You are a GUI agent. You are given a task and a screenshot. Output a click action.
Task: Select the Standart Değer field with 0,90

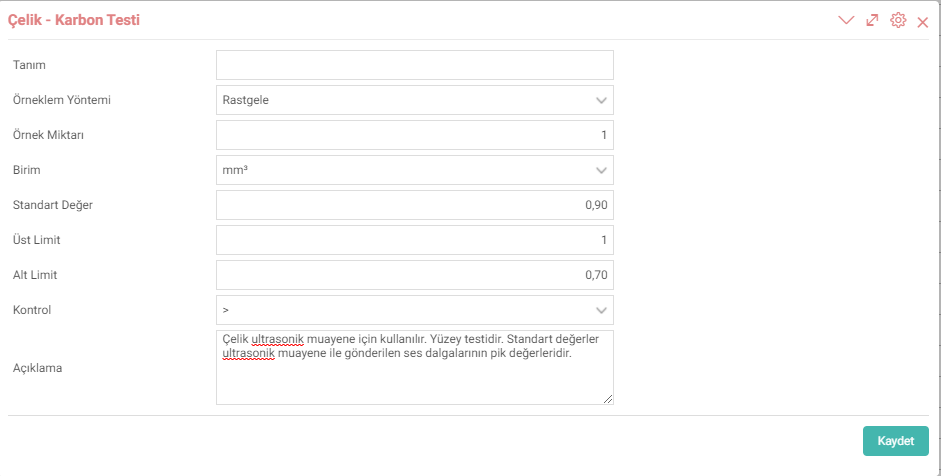coord(415,205)
